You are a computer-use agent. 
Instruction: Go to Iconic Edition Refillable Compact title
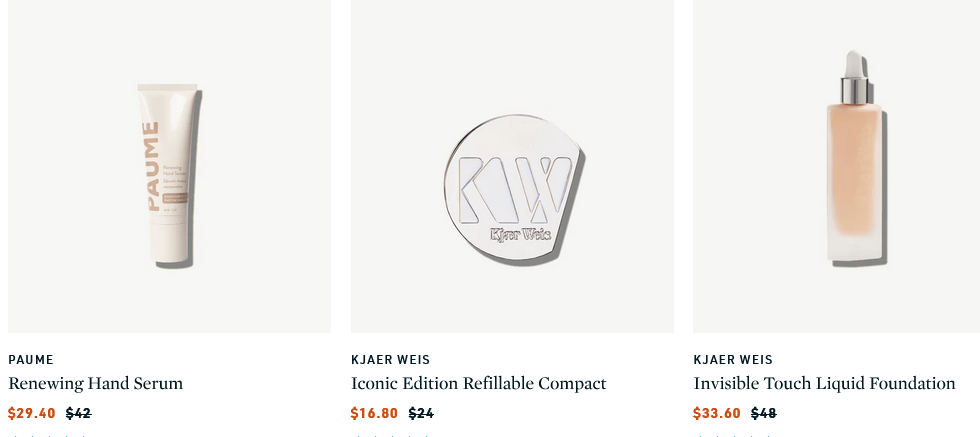tap(478, 383)
